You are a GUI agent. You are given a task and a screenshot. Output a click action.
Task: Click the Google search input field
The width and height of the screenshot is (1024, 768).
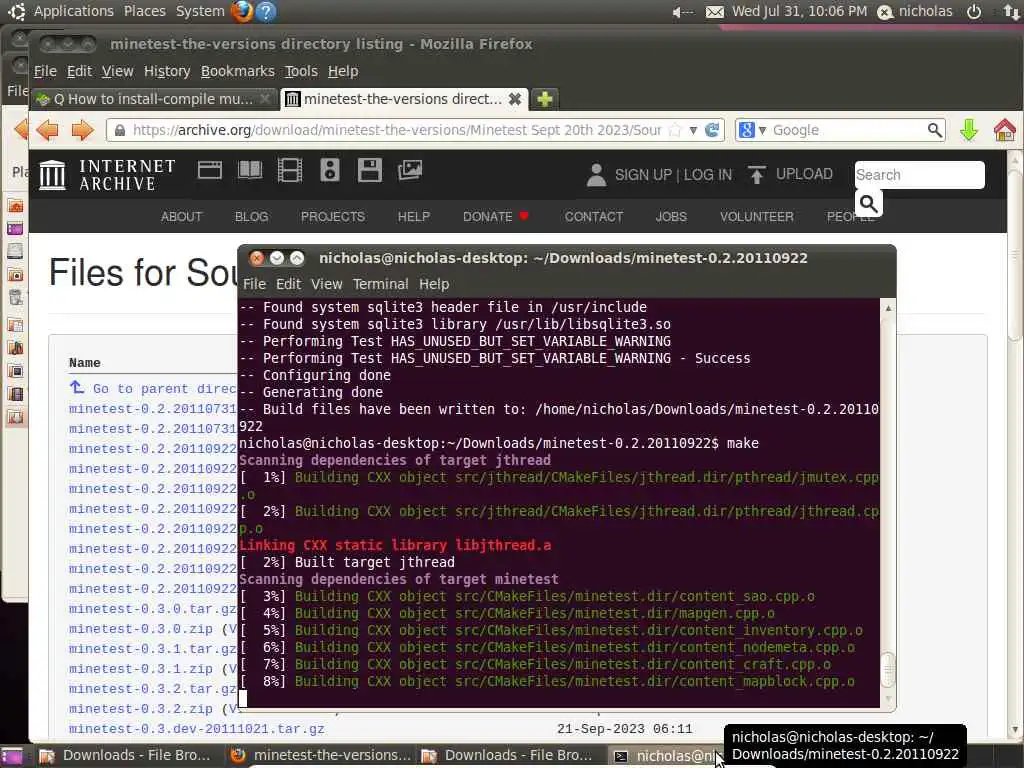coord(848,130)
